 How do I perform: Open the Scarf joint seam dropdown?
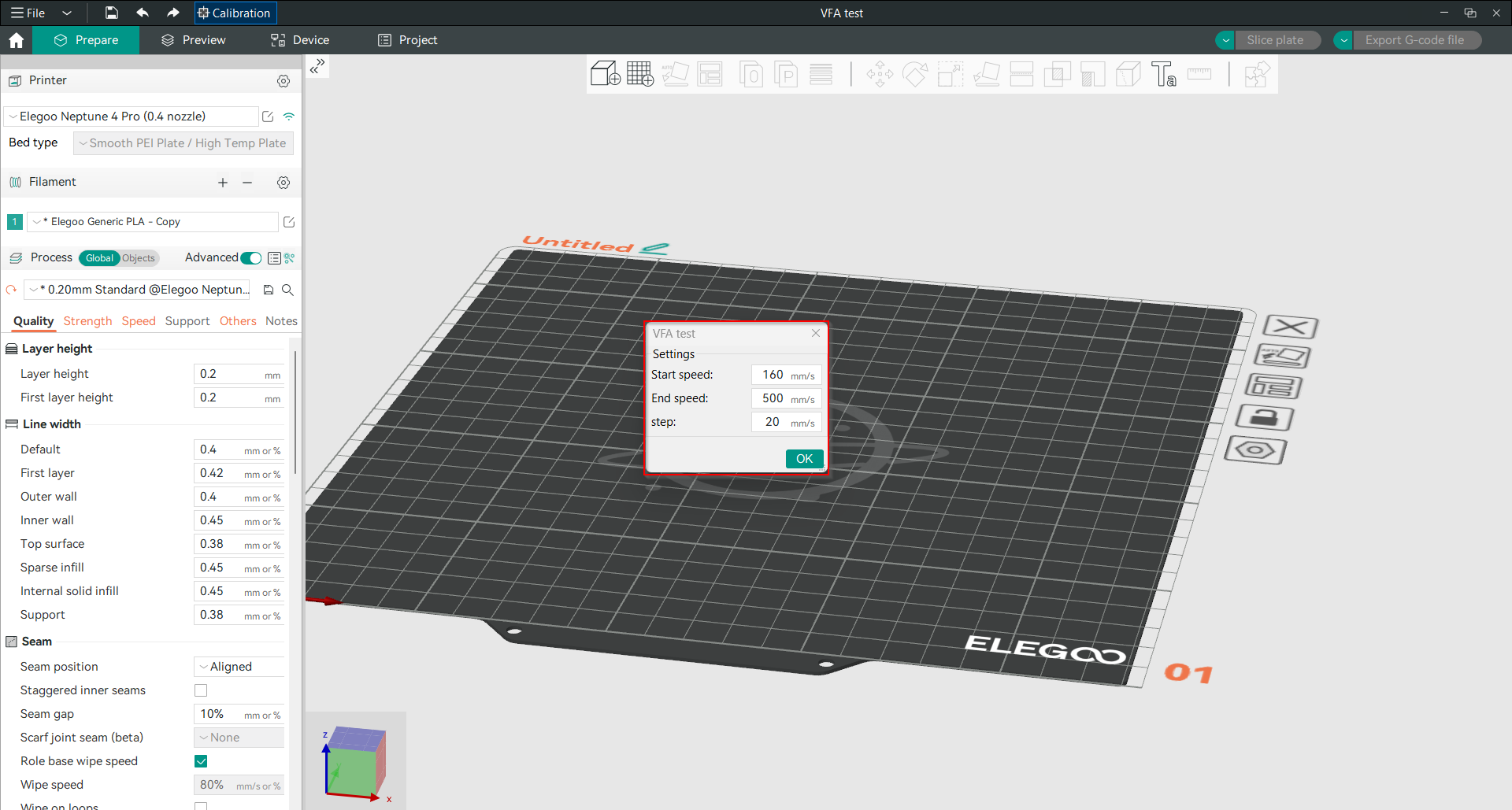pos(239,738)
